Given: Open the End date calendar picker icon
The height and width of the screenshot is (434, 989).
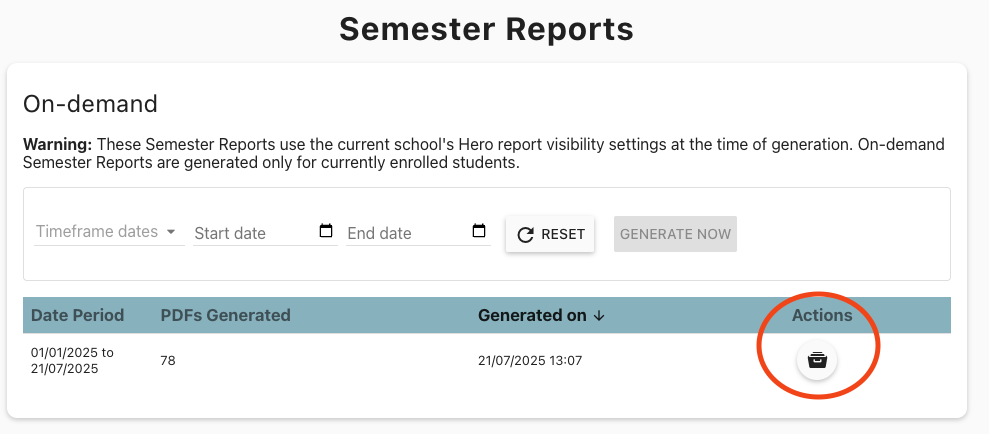Looking at the screenshot, I should tap(479, 232).
